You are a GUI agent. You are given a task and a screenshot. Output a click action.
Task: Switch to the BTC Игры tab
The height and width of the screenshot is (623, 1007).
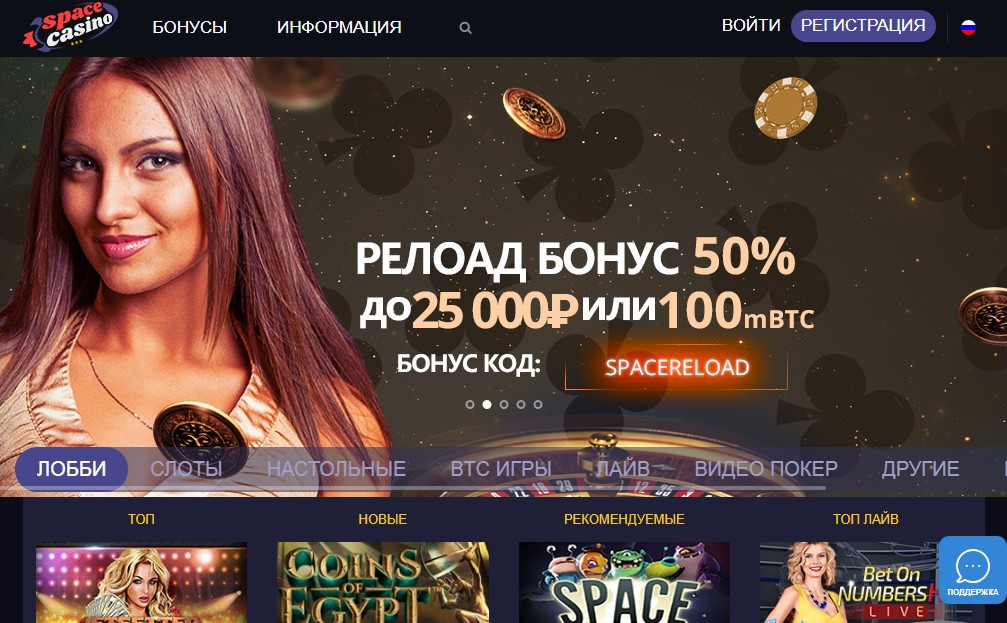[501, 469]
